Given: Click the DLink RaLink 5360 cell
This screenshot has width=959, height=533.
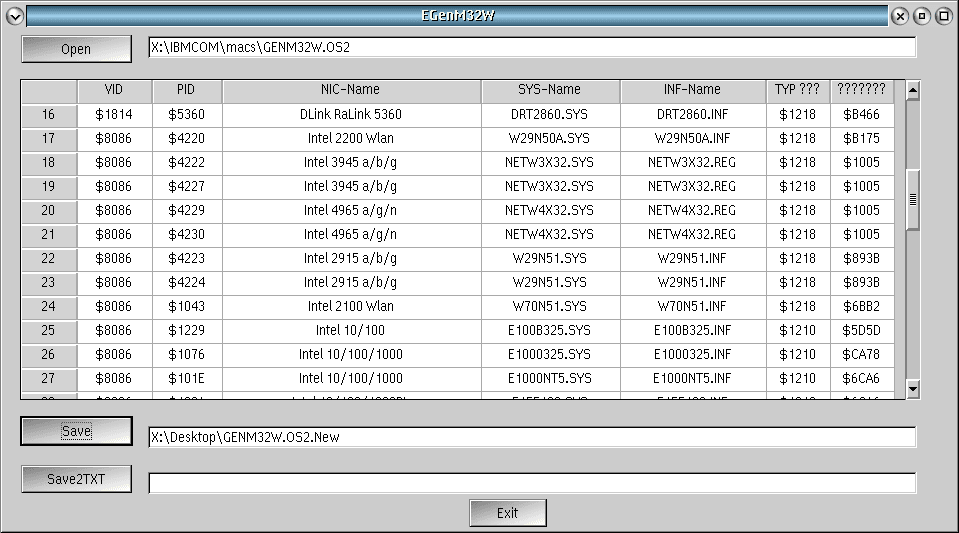Looking at the screenshot, I should 350,115.
